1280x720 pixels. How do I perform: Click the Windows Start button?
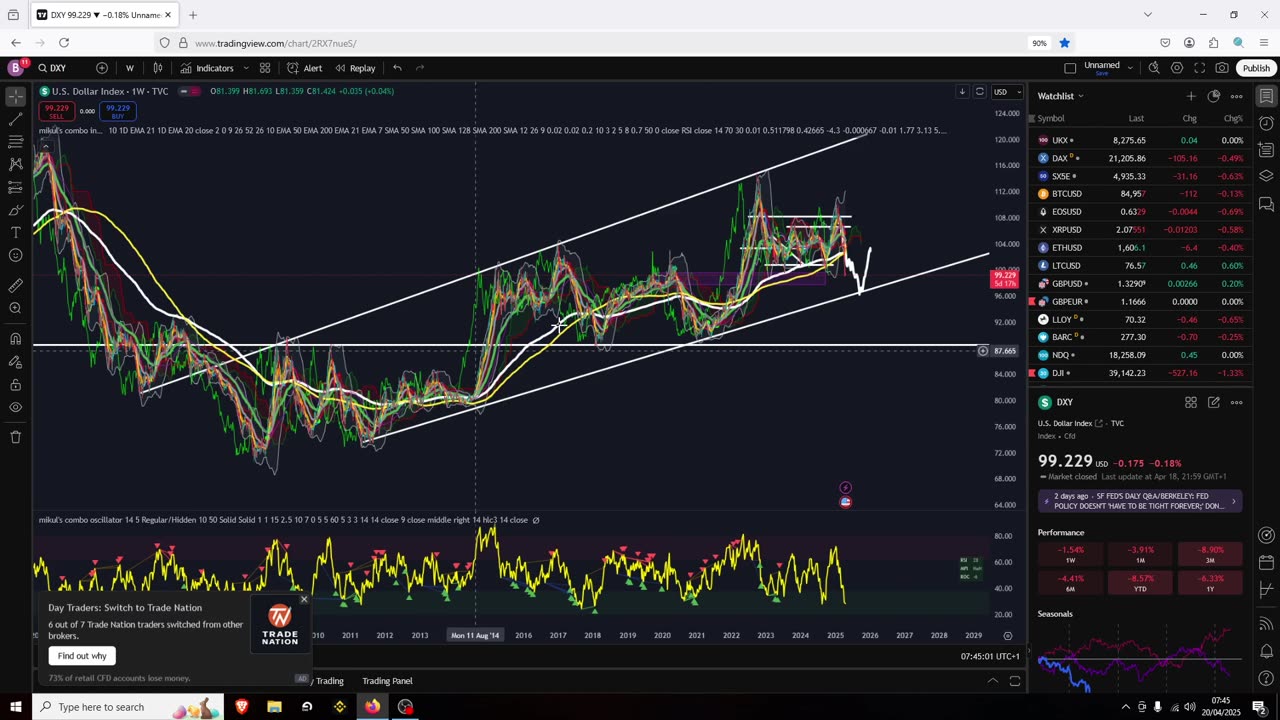click(x=15, y=707)
